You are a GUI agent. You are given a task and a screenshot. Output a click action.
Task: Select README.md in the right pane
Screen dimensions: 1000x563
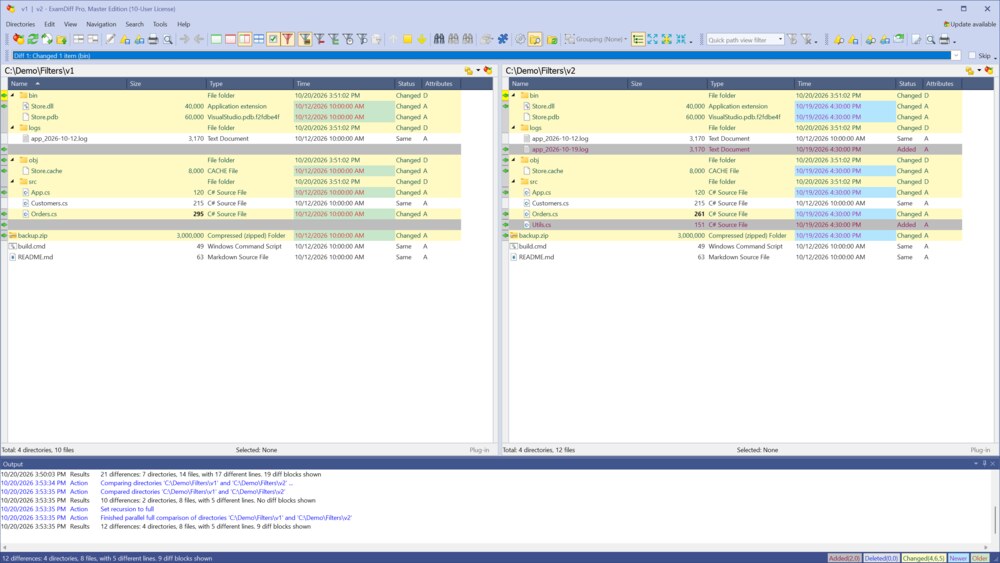coord(536,258)
